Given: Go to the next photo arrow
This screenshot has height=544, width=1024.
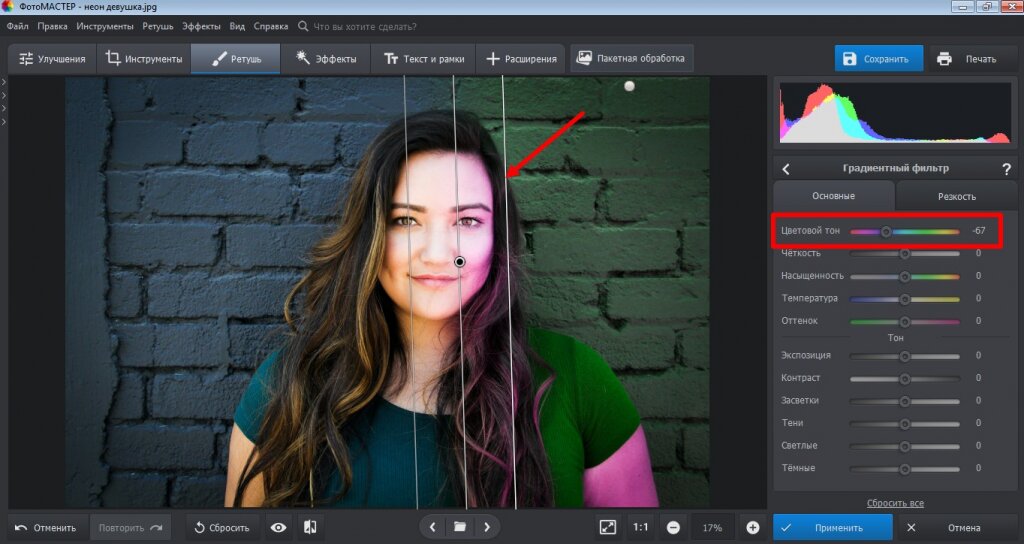Looking at the screenshot, I should point(487,527).
